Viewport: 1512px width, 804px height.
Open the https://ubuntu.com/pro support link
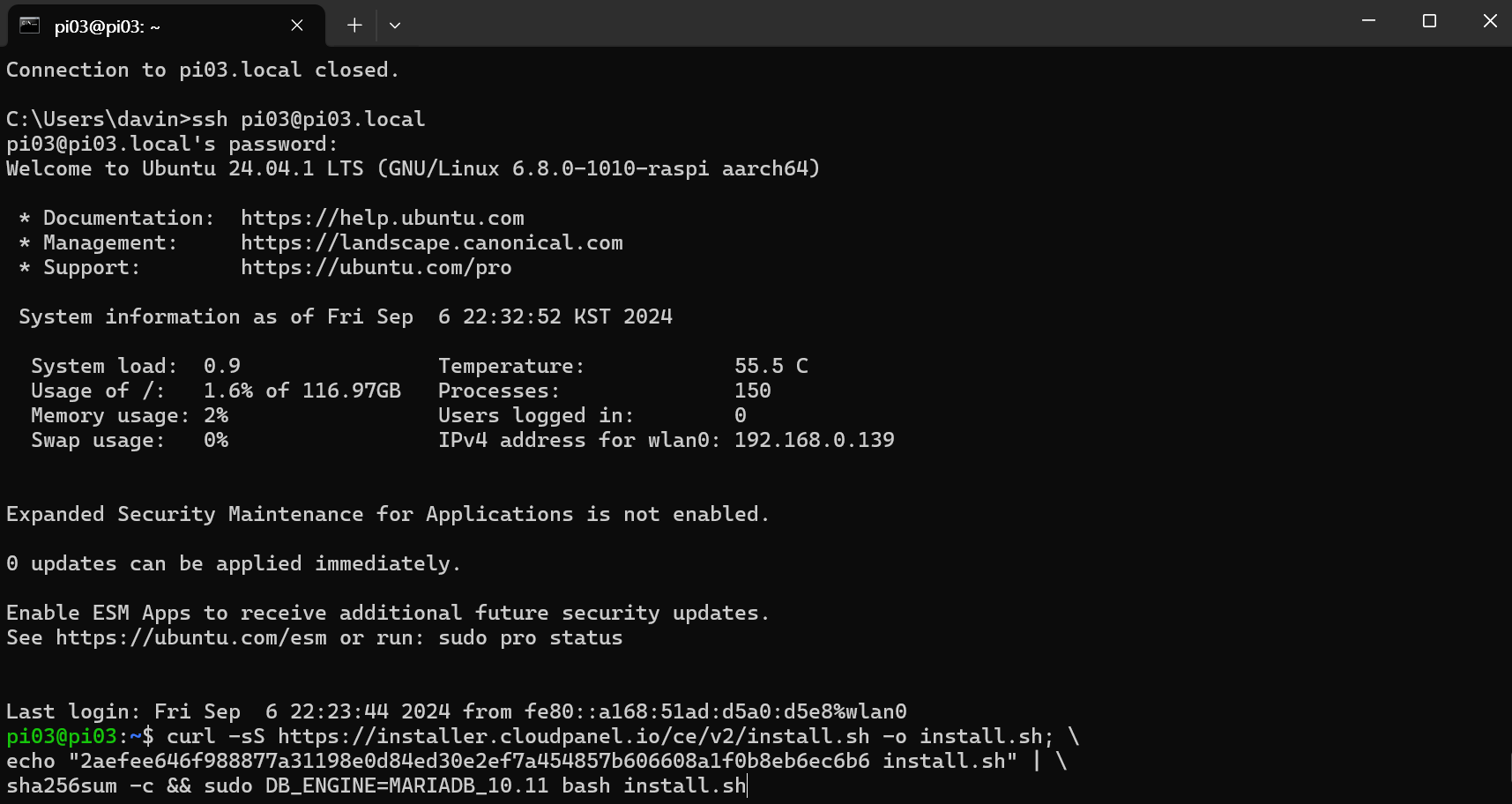(376, 267)
